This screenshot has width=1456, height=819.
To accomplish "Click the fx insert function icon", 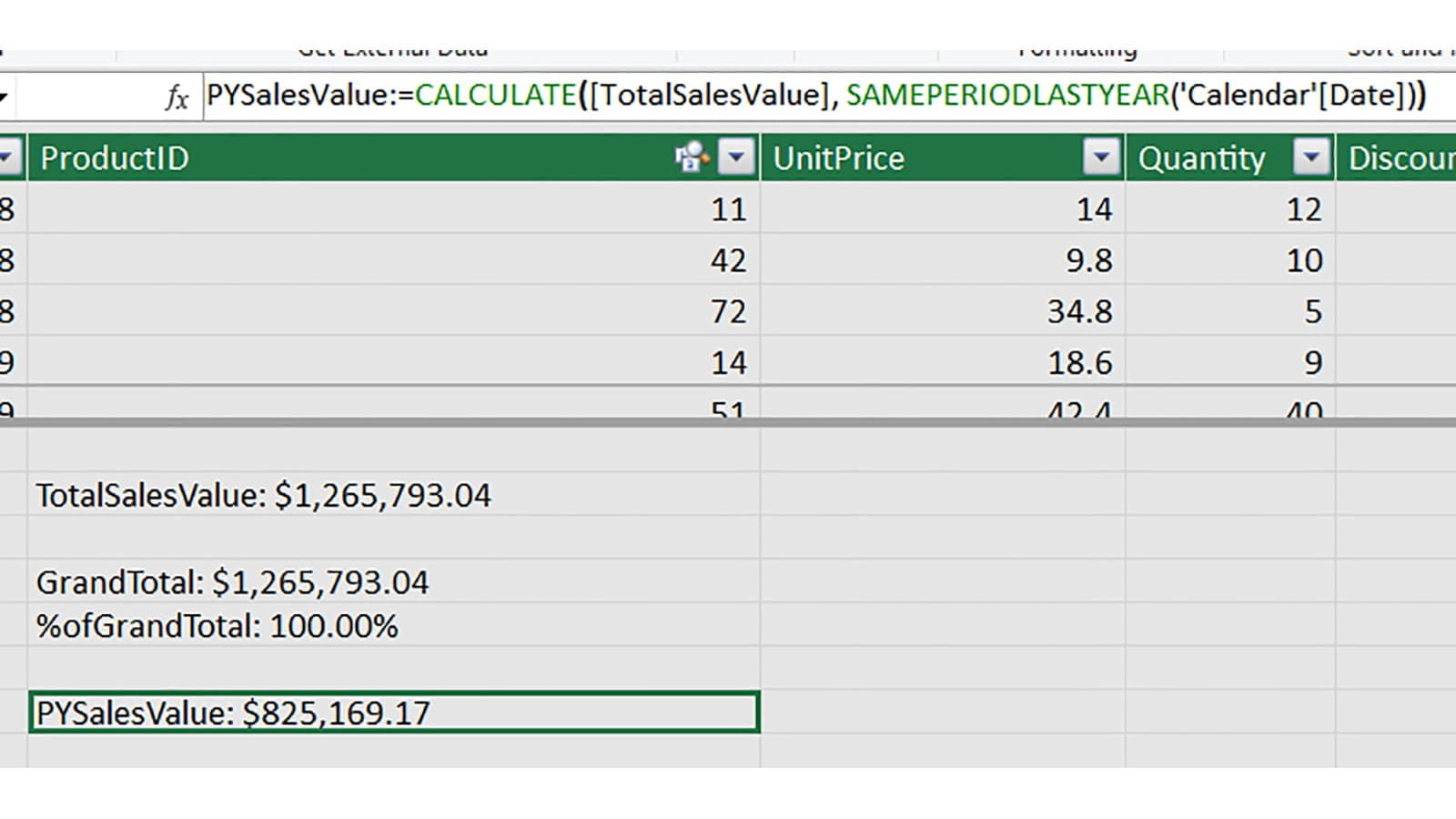I will (x=177, y=96).
